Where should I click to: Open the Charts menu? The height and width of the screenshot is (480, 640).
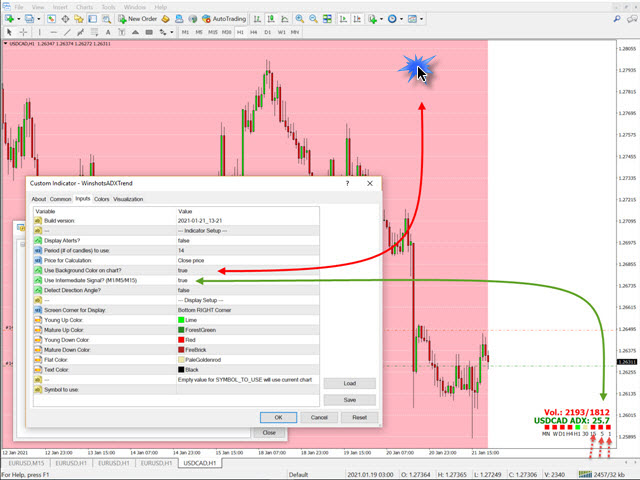84,7
